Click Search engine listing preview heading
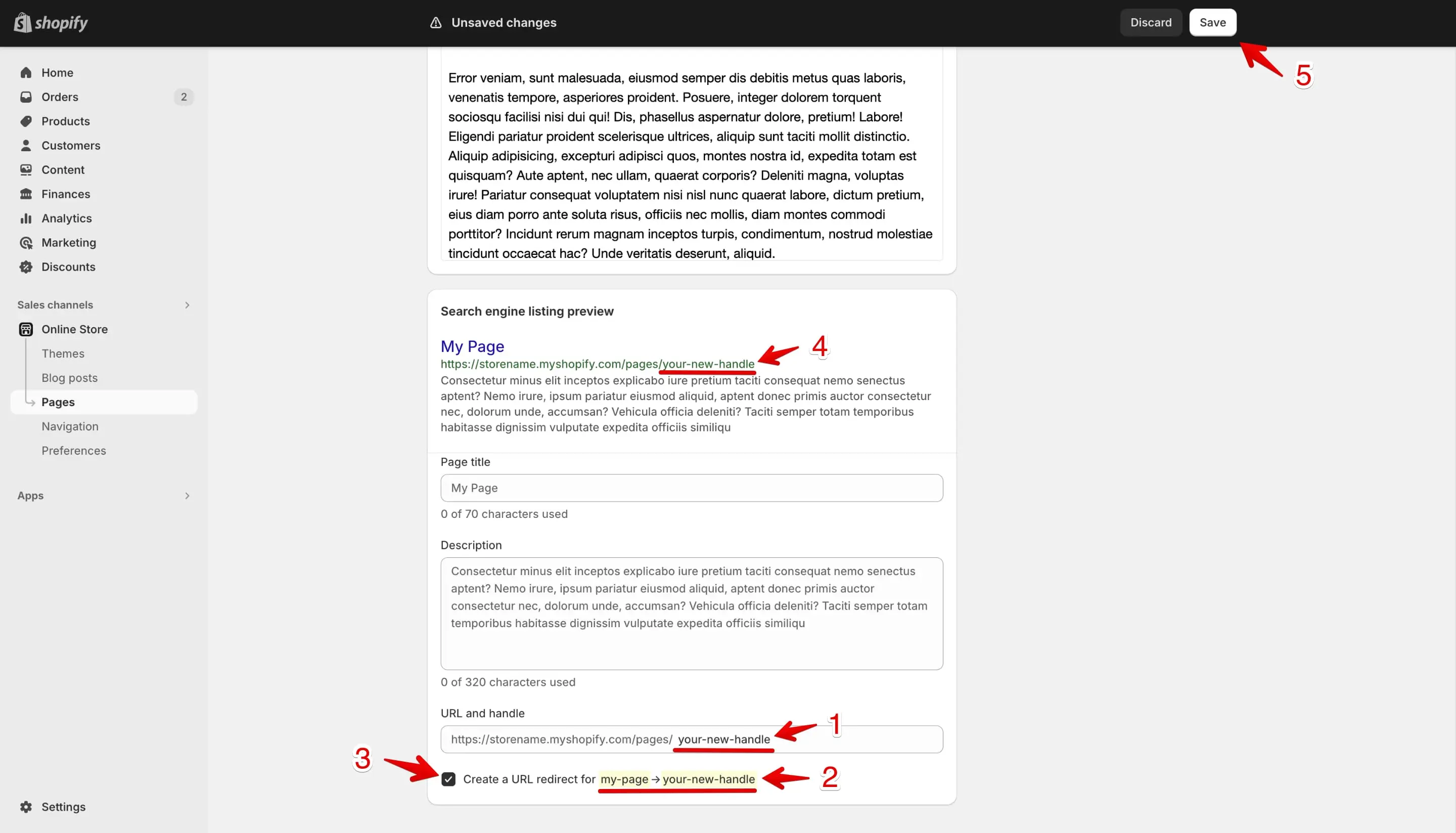 coord(527,311)
